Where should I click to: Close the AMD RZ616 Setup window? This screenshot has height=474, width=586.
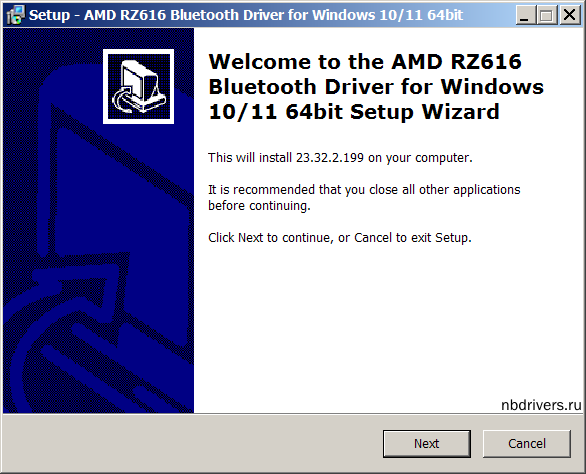(570, 15)
